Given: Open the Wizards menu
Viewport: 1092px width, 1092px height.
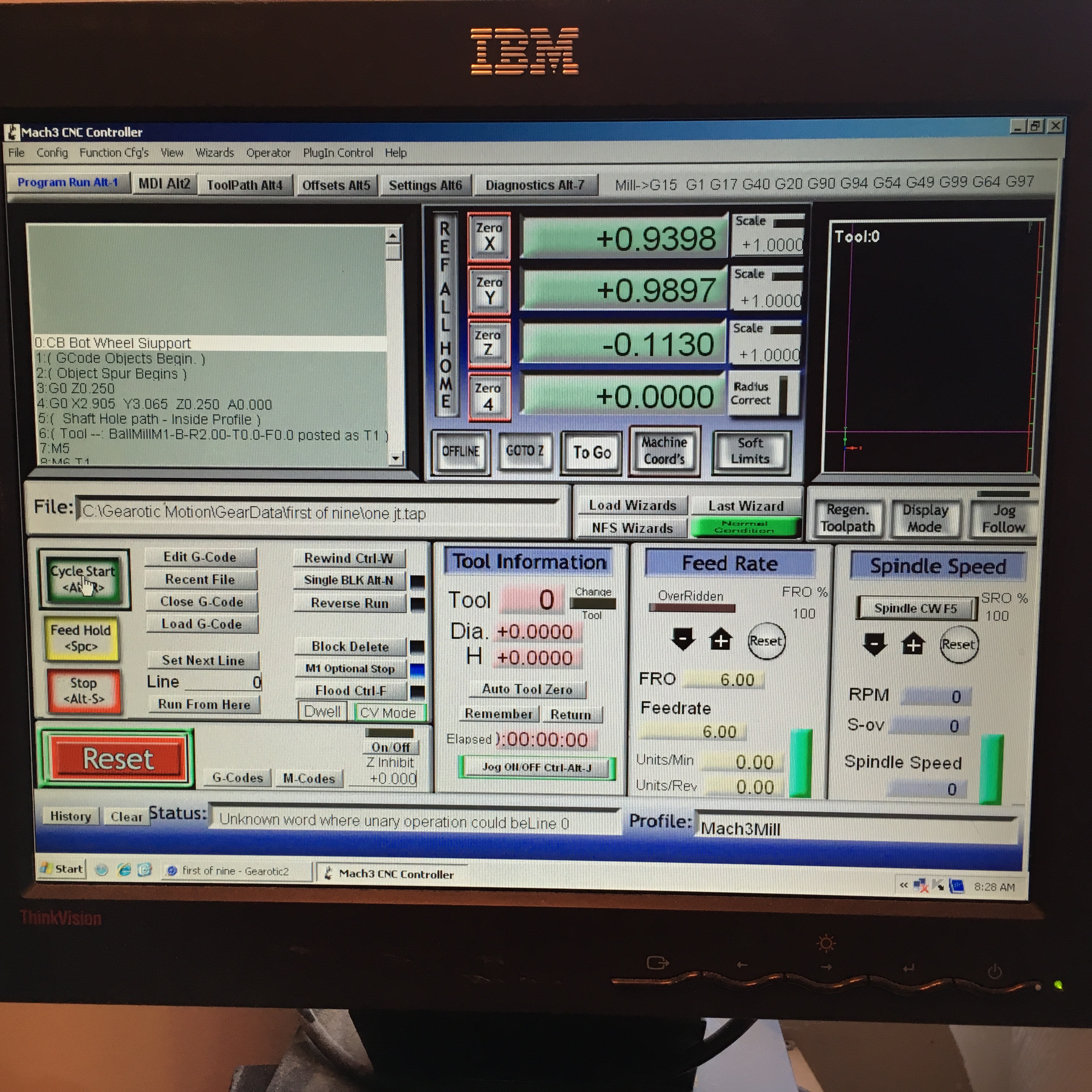Looking at the screenshot, I should (214, 153).
